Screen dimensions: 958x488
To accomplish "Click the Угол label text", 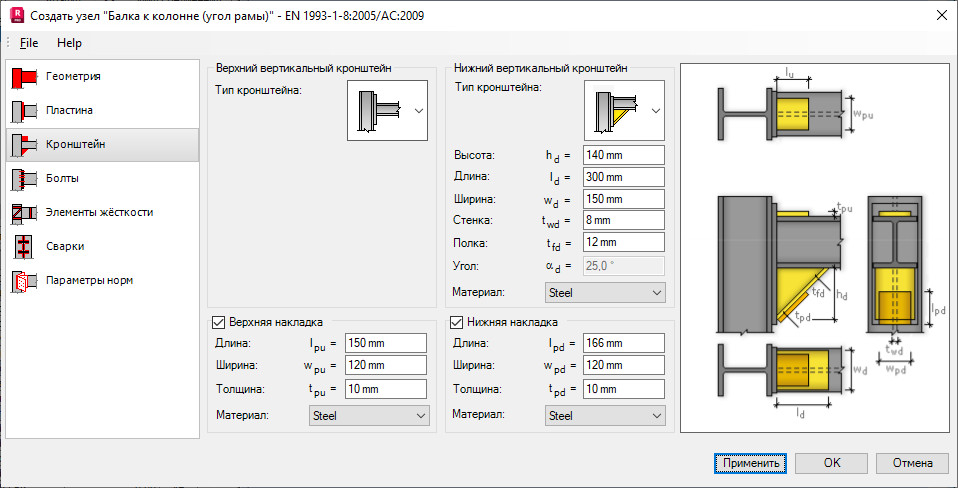I will tap(465, 266).
